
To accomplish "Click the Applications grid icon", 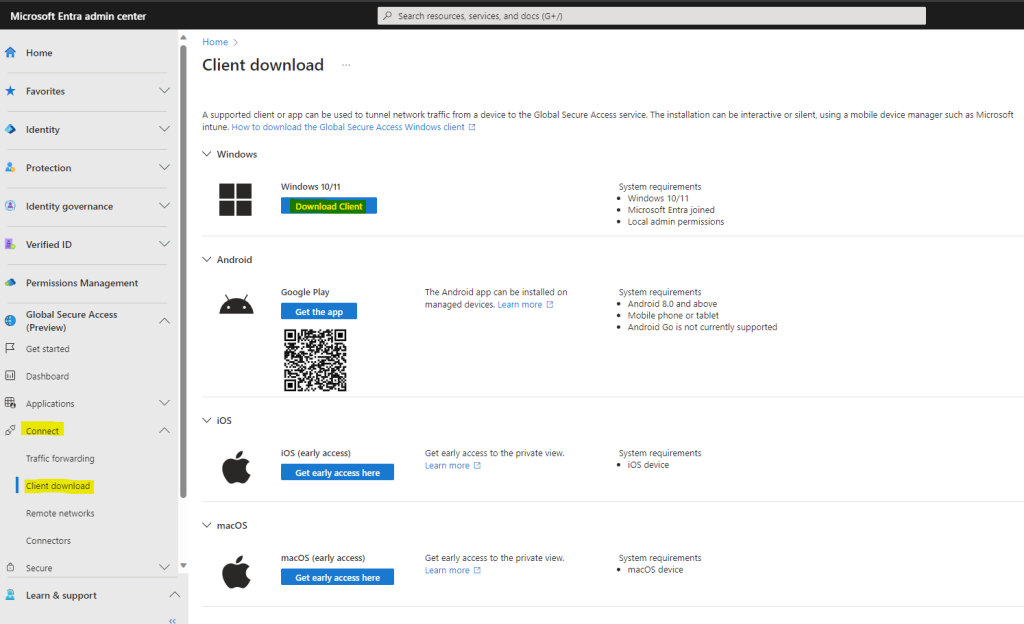I will point(10,403).
